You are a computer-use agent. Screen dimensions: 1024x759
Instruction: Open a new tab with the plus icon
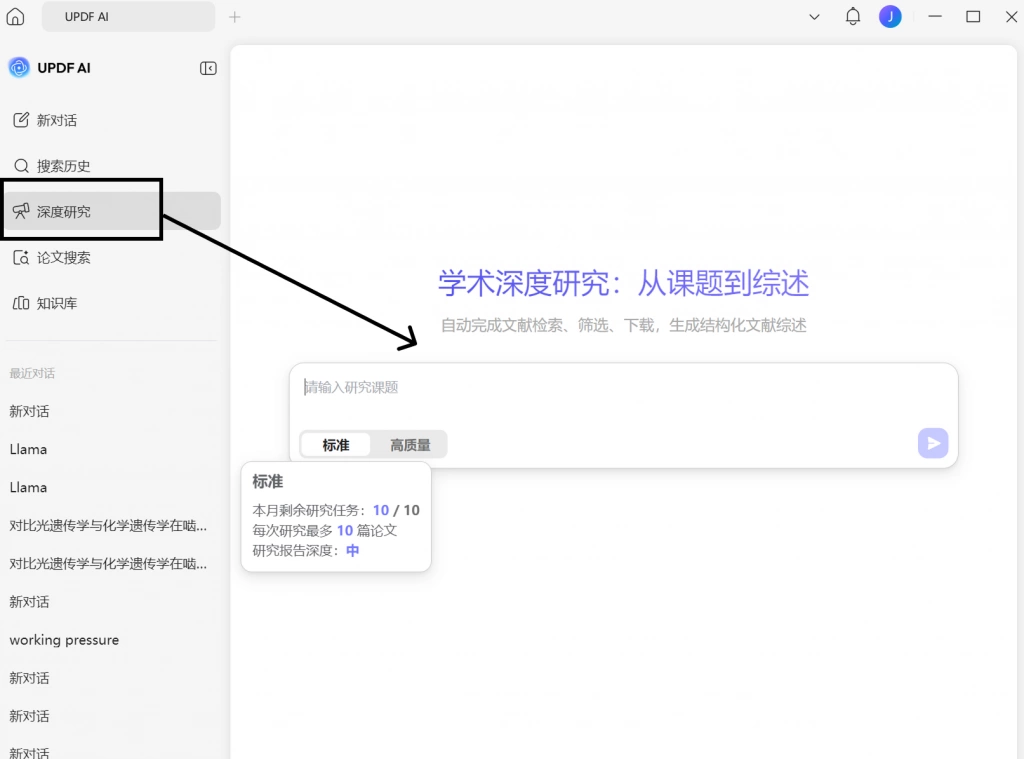(234, 17)
